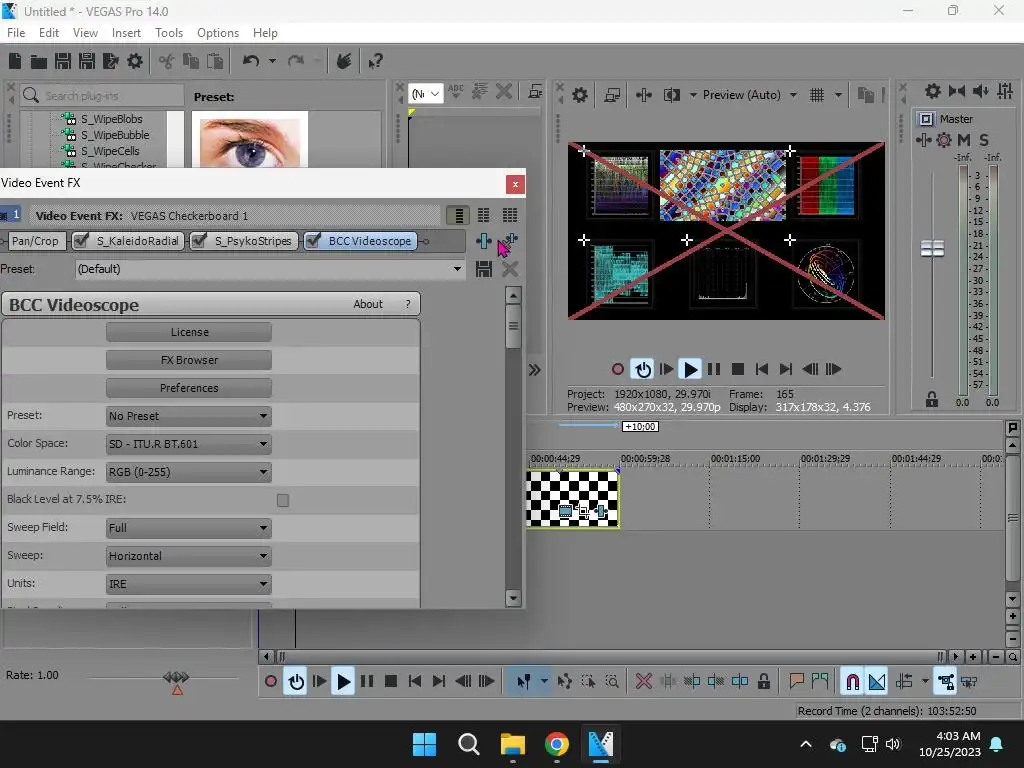Toggle Enable Snapping magnet button
1024x768 pixels.
[x=852, y=682]
